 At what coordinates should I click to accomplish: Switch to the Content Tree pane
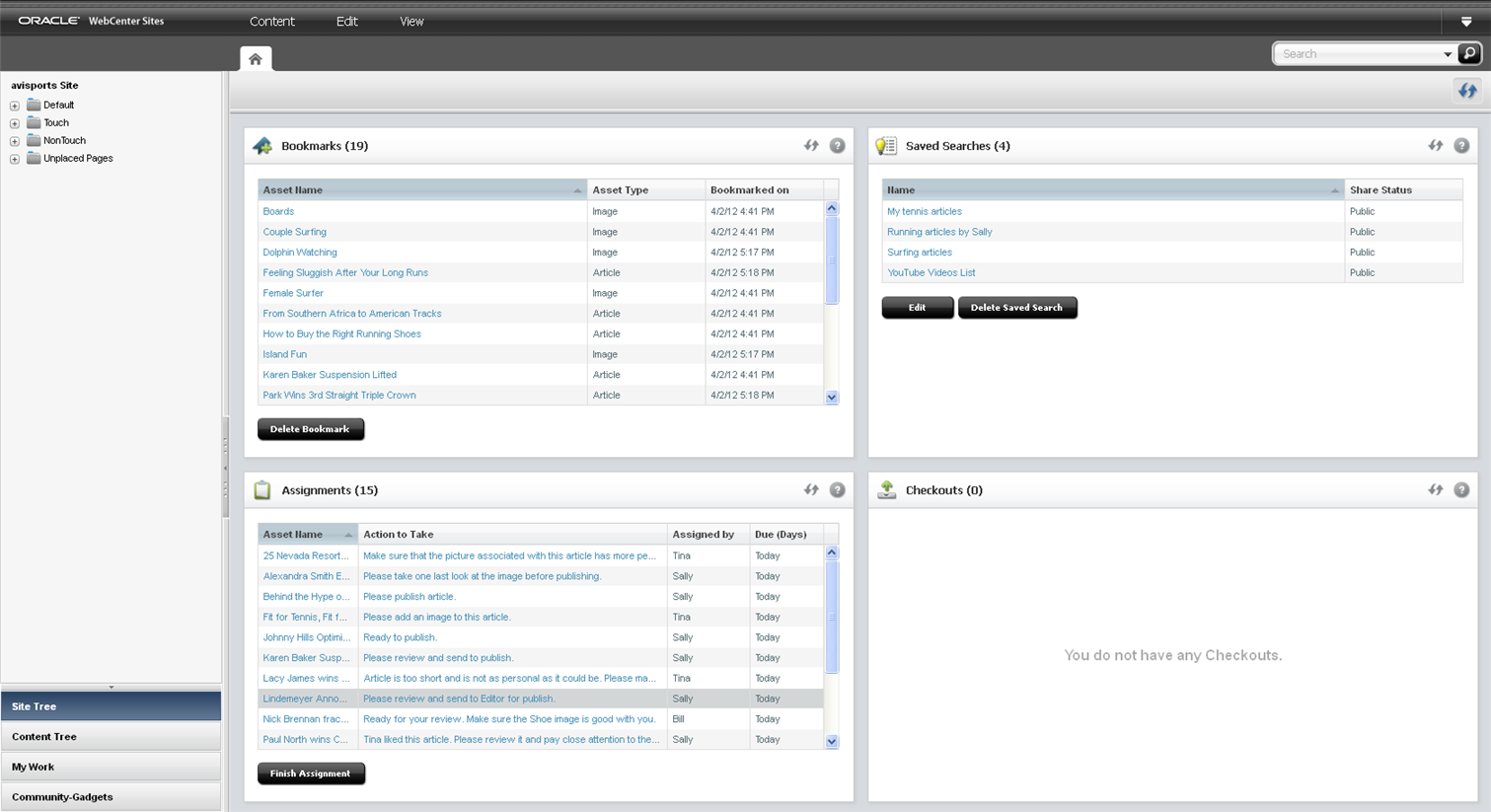pos(111,737)
